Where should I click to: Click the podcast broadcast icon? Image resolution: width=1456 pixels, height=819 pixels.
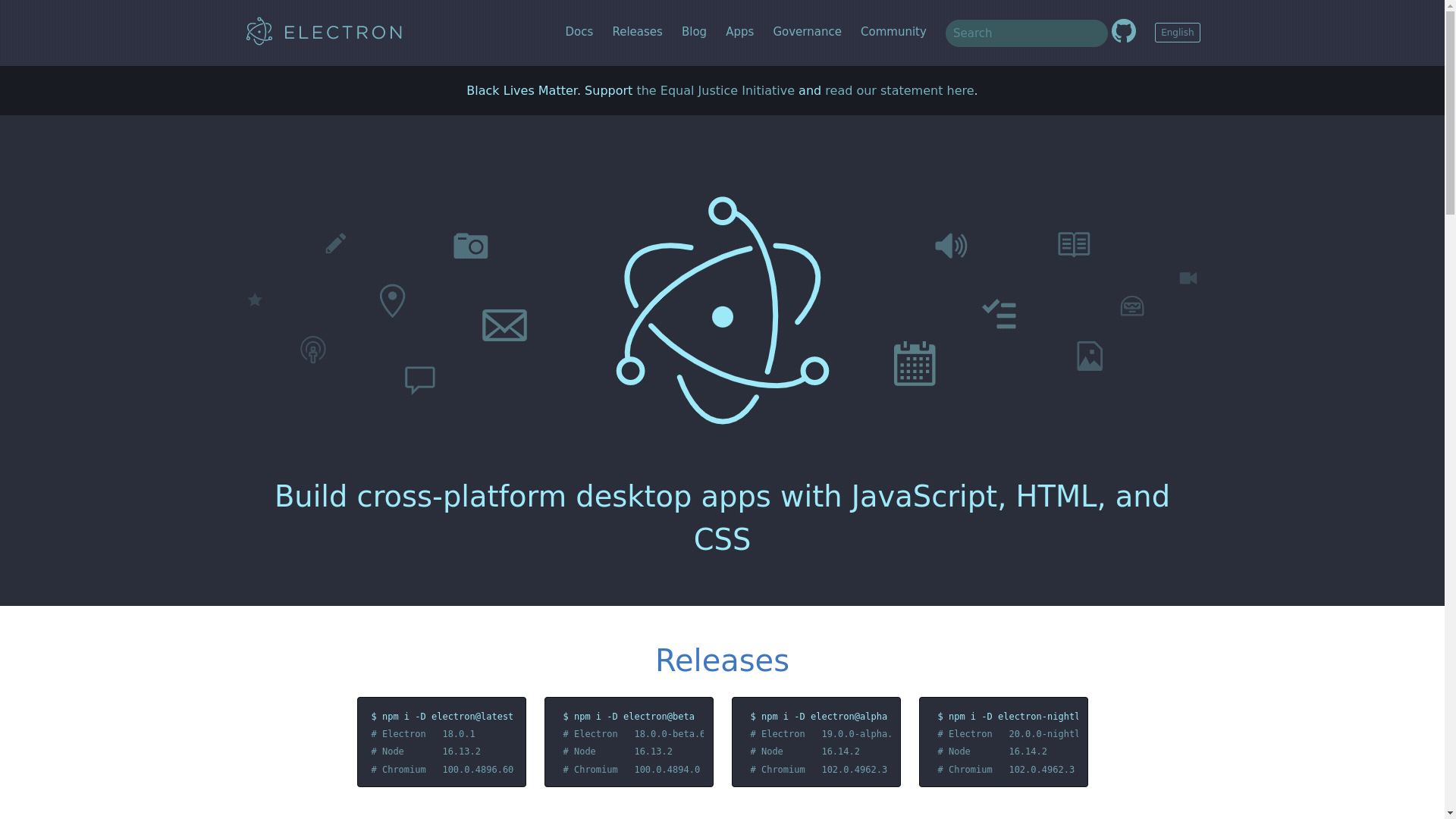[x=312, y=350]
